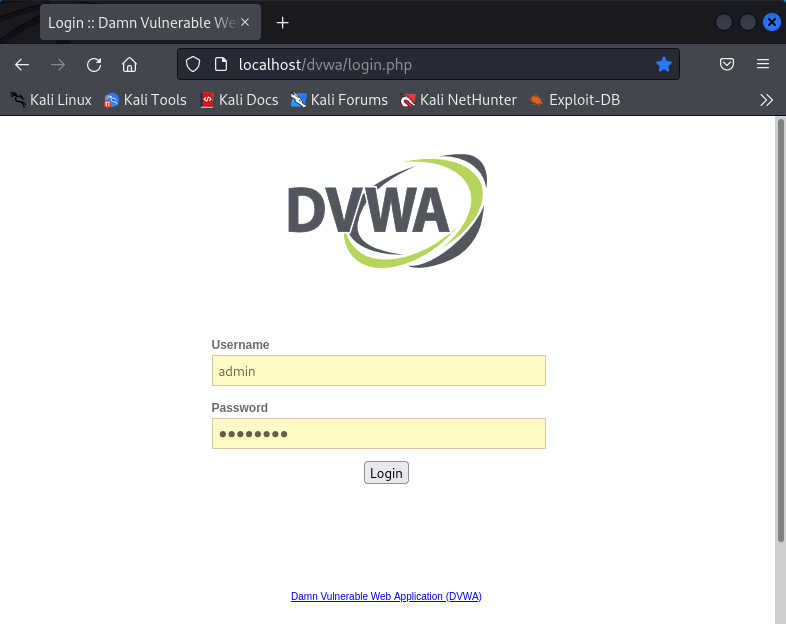Click the Password label text
The height and width of the screenshot is (624, 786).
click(240, 407)
